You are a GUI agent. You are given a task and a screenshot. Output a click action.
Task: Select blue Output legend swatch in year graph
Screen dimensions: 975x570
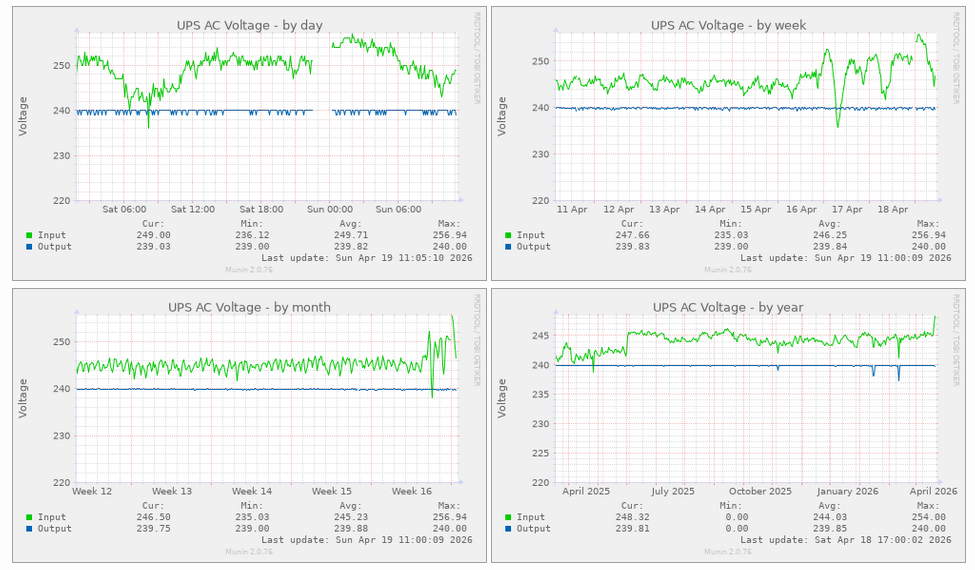click(x=506, y=528)
